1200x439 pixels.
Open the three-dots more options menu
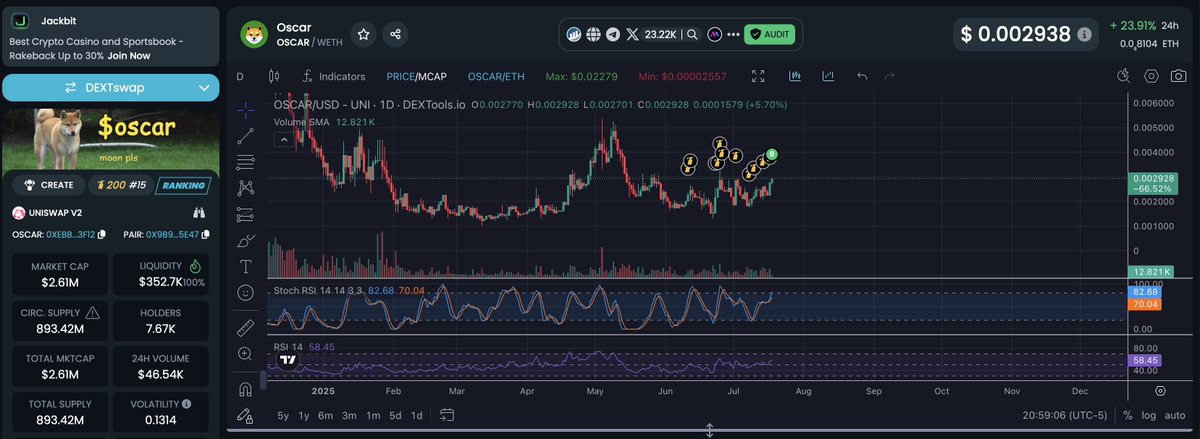coord(734,34)
